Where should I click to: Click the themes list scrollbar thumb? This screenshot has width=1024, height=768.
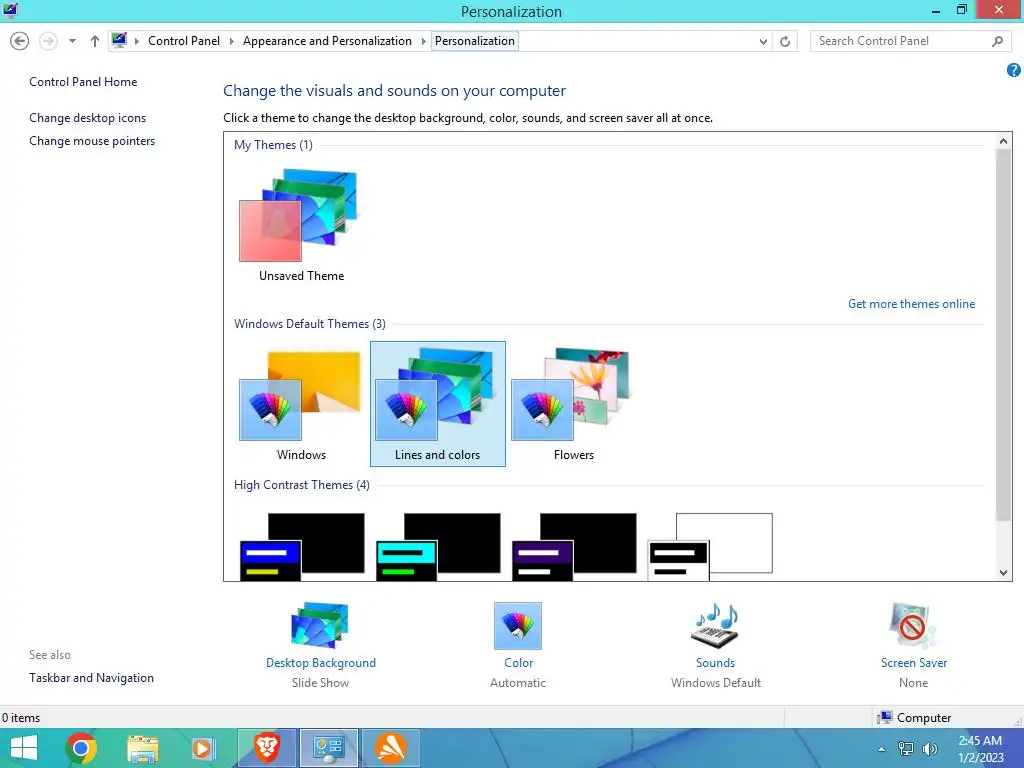[x=1003, y=334]
